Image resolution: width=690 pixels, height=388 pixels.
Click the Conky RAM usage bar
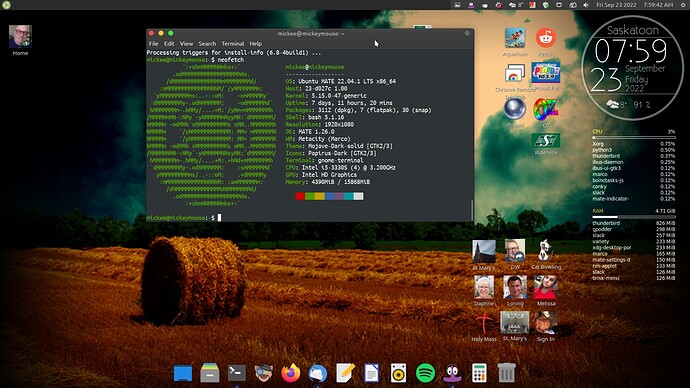point(634,217)
